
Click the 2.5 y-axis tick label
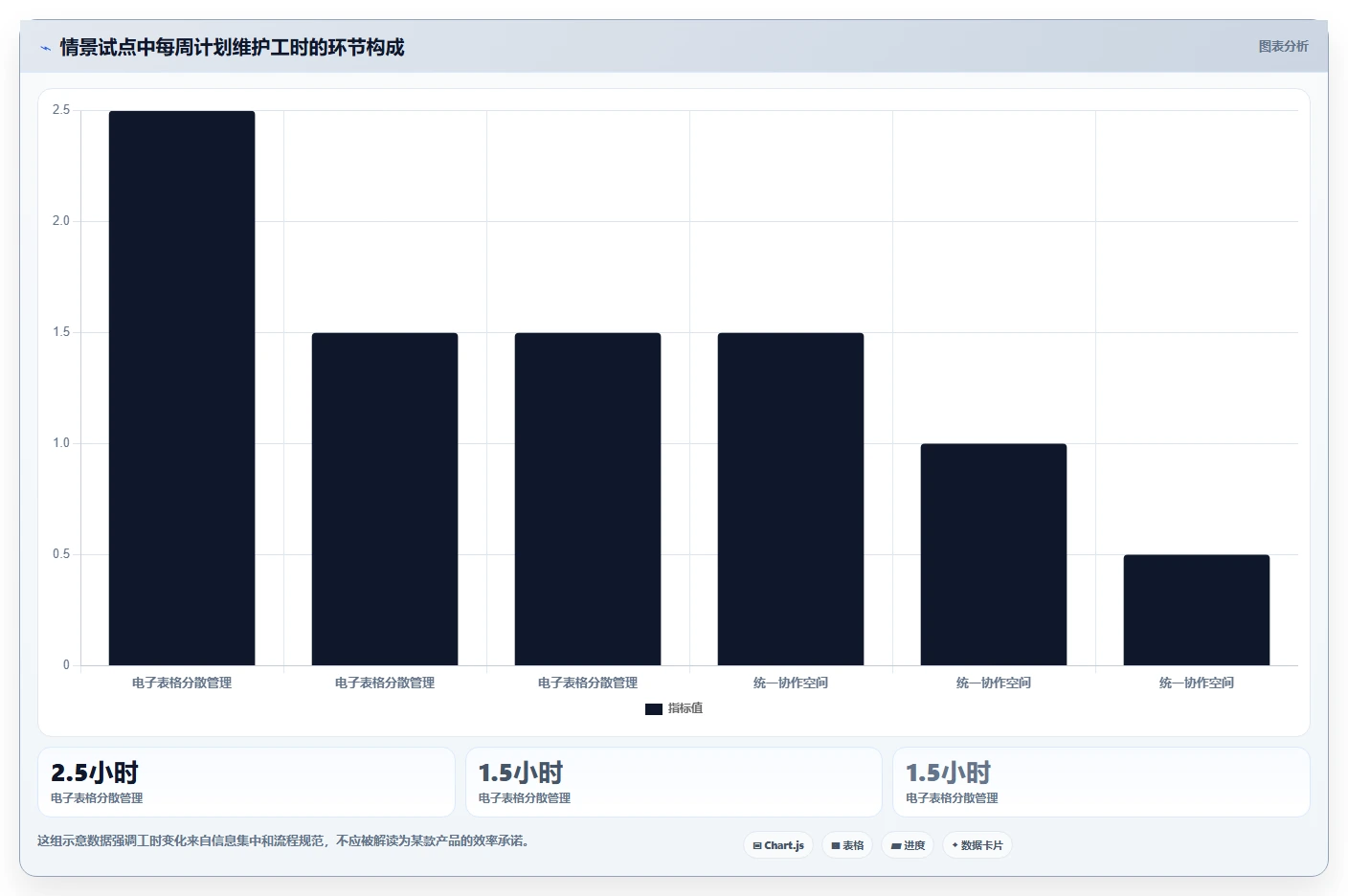[61, 110]
